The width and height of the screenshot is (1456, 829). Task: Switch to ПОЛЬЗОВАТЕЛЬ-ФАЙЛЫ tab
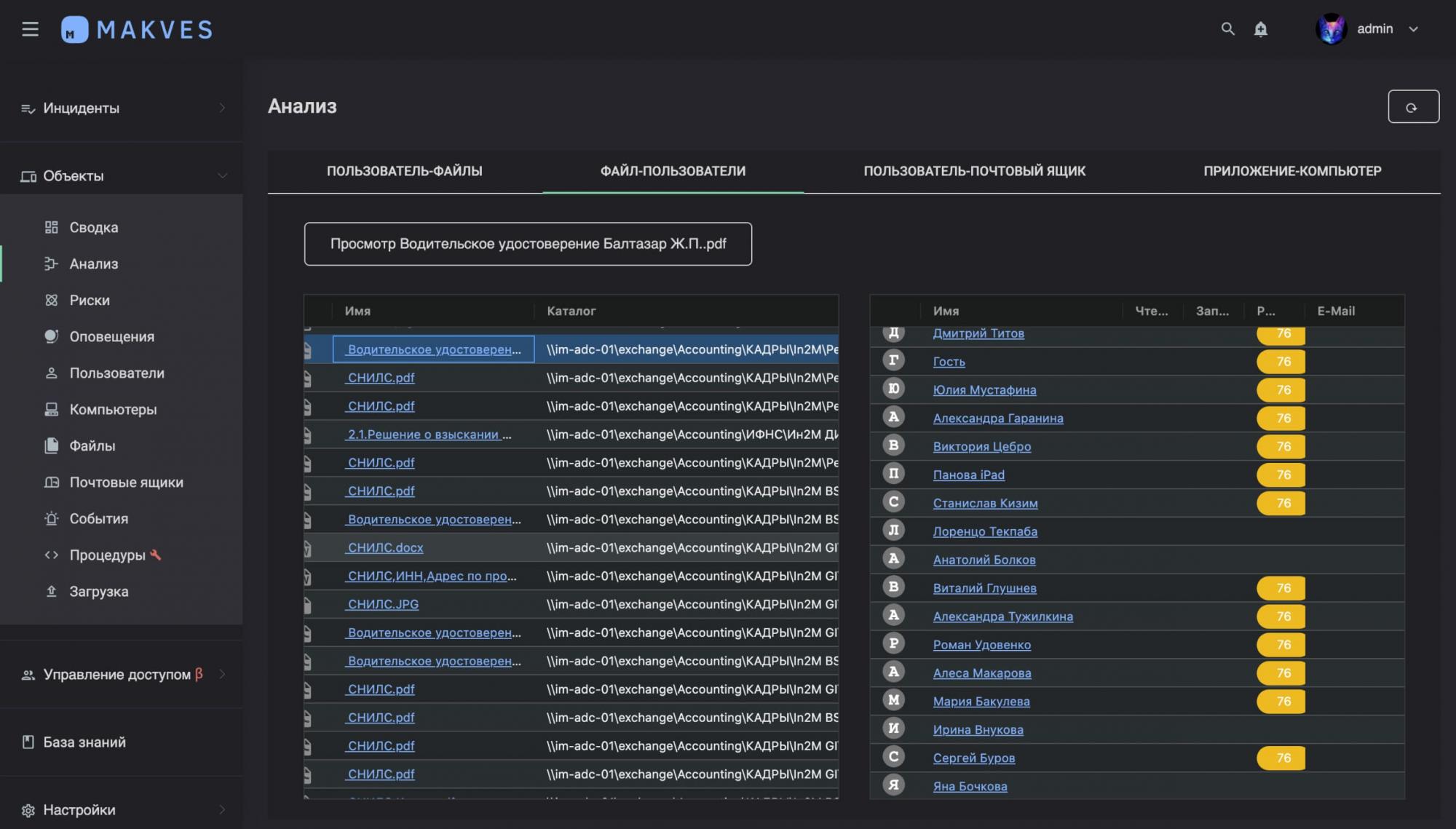point(404,171)
